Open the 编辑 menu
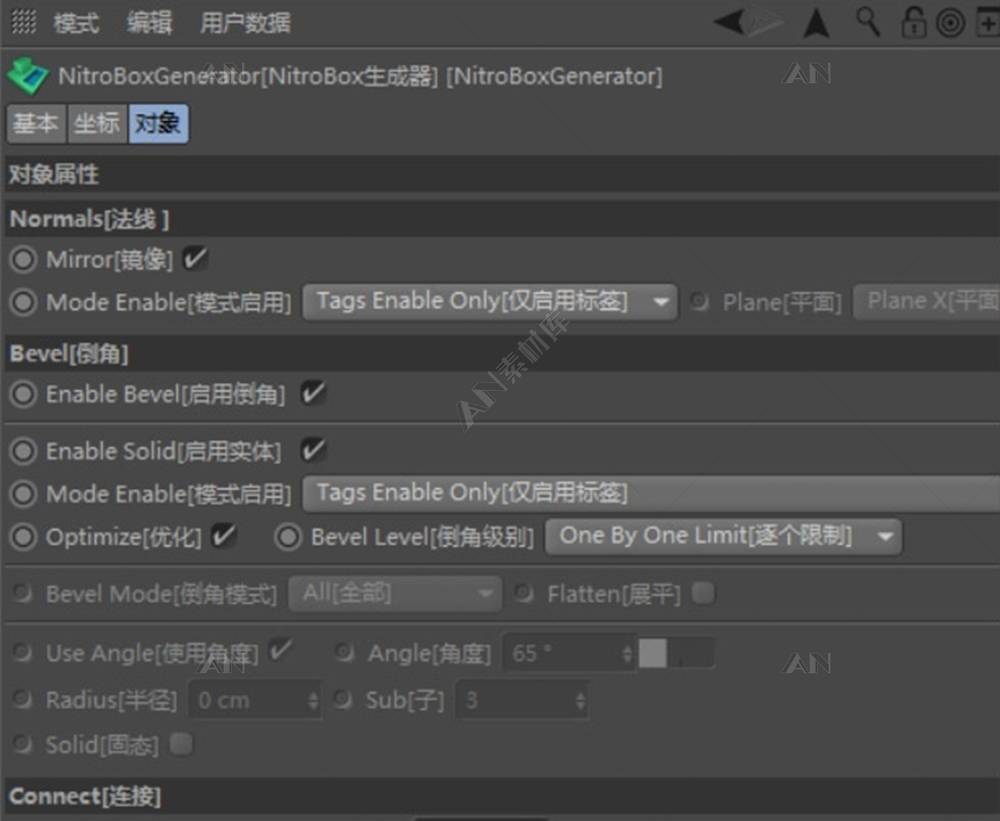This screenshot has height=821, width=1000. (x=149, y=23)
